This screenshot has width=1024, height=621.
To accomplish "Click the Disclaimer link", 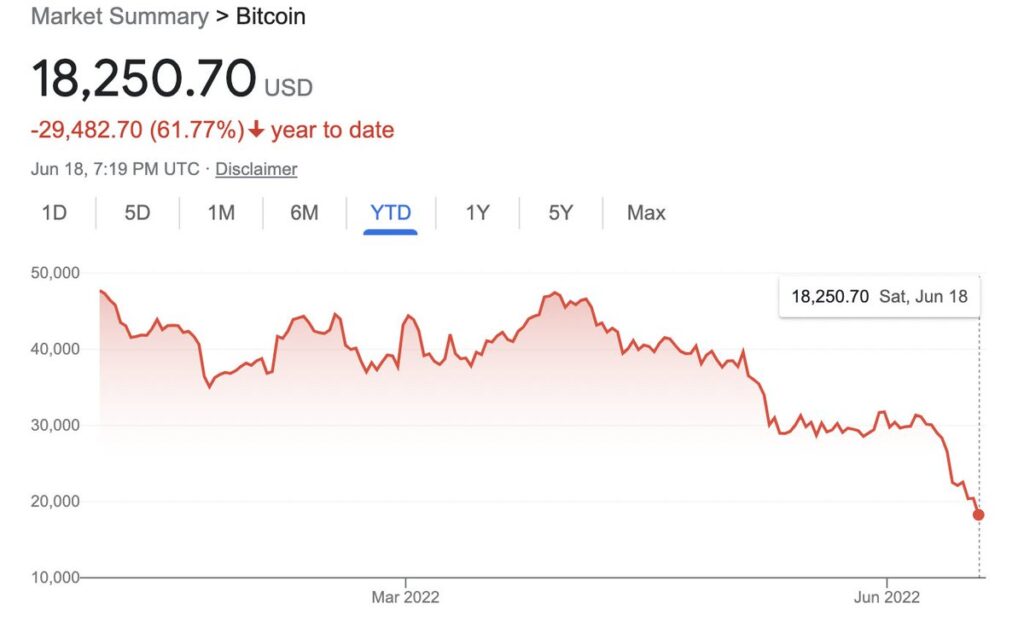I will tap(256, 169).
